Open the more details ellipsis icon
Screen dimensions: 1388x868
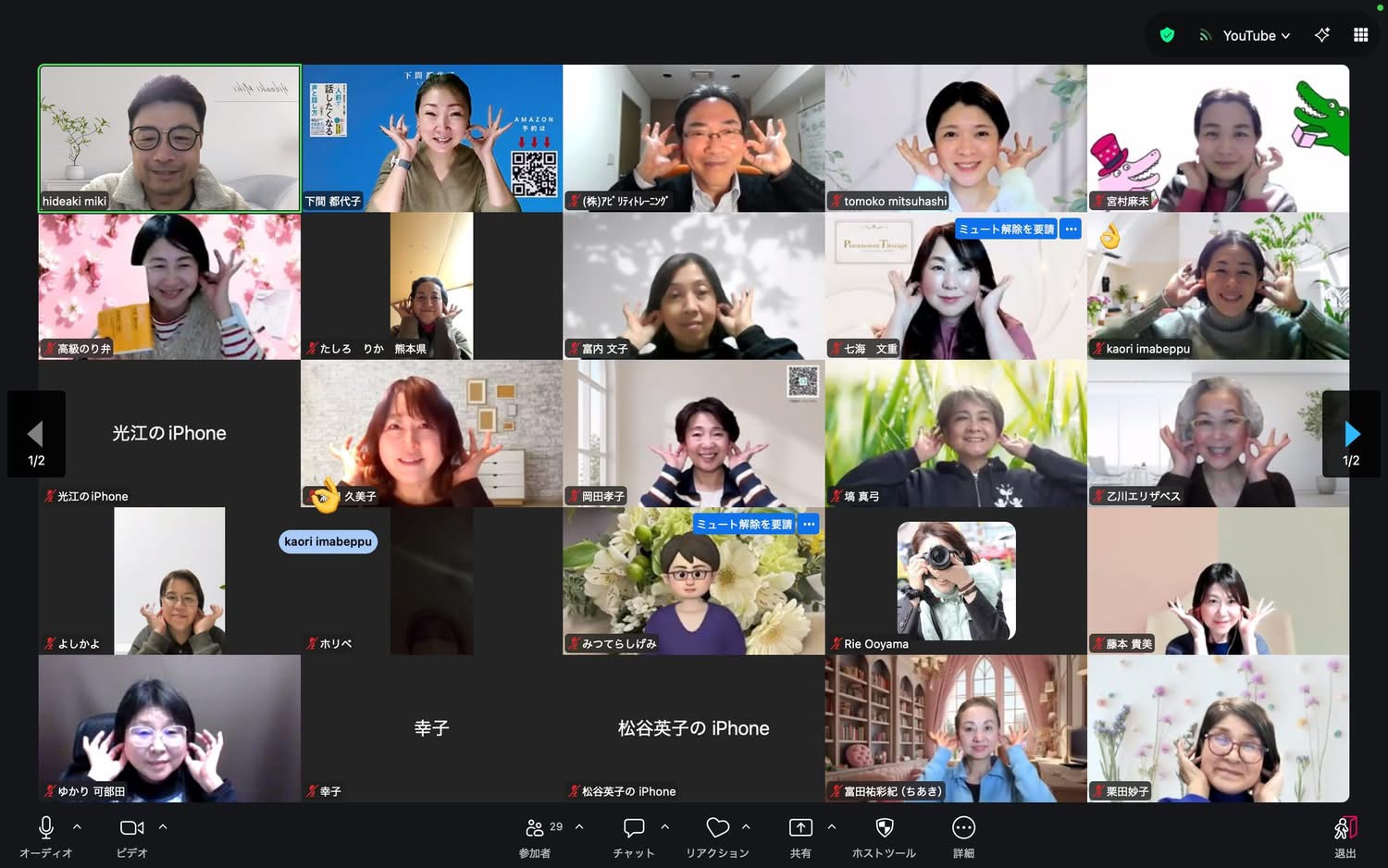click(x=963, y=827)
